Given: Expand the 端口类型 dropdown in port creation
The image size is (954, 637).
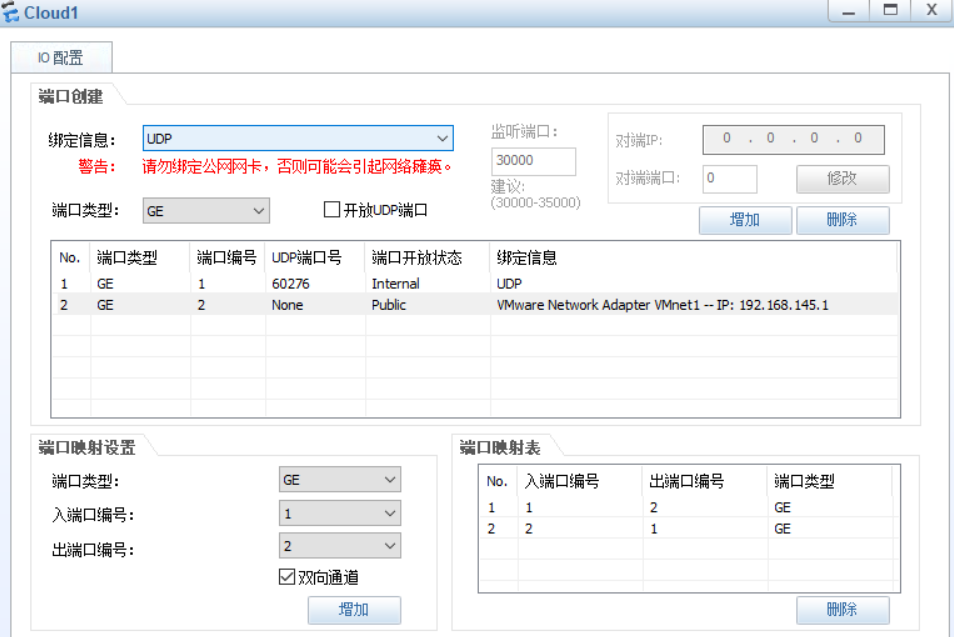Looking at the screenshot, I should 258,211.
